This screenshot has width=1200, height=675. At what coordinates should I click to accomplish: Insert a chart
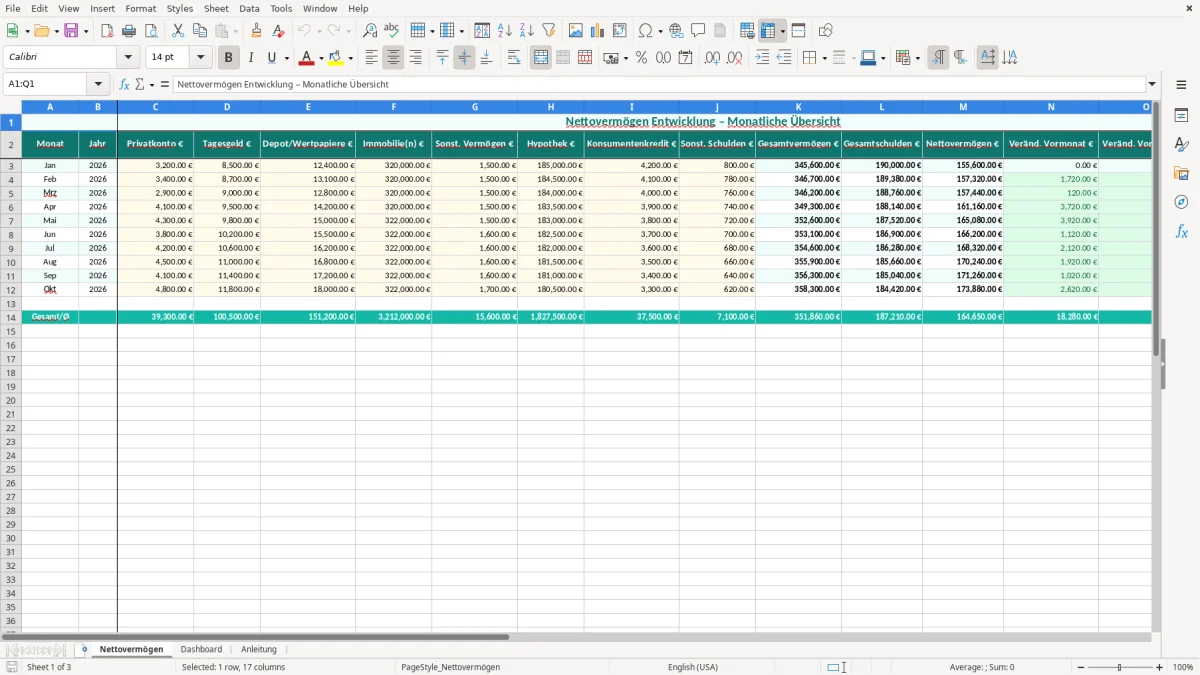click(x=598, y=31)
